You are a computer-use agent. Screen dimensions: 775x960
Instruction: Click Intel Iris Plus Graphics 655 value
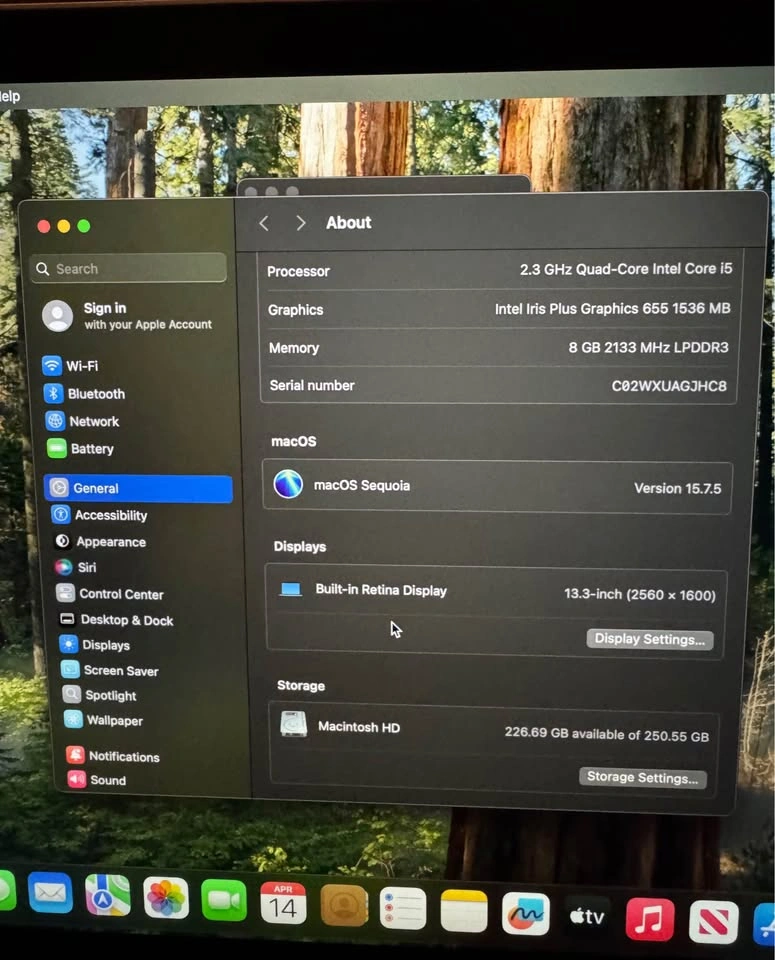point(612,309)
